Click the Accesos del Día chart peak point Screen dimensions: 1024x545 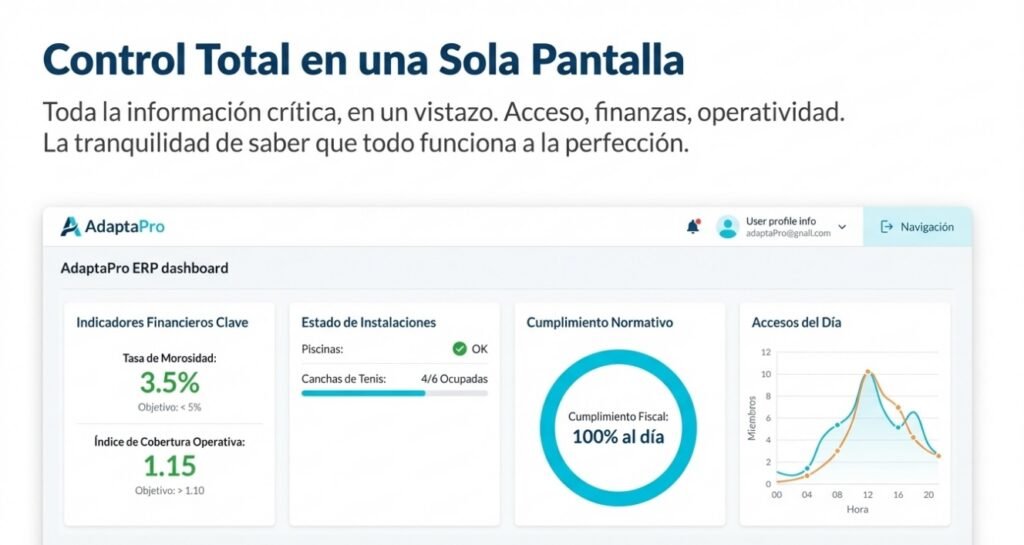click(x=868, y=373)
